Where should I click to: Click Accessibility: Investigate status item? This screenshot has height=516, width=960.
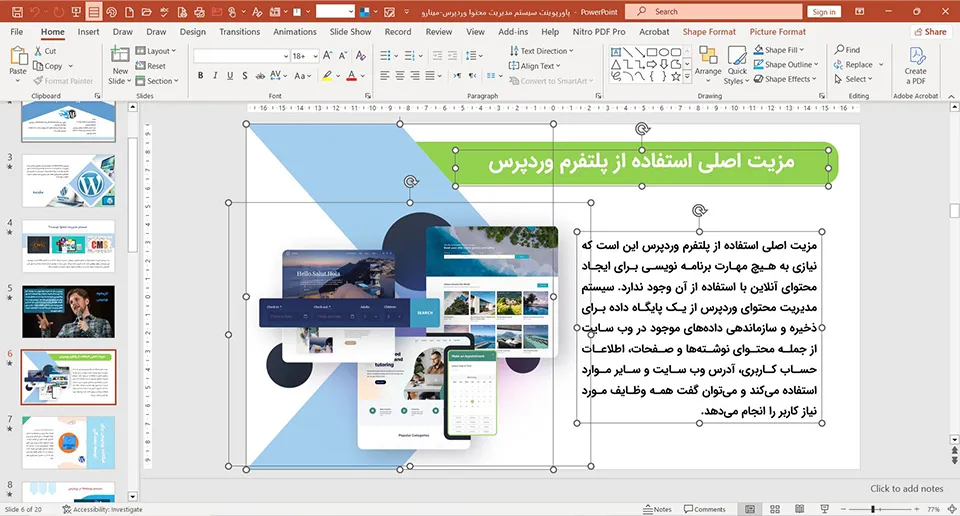pyautogui.click(x=102, y=509)
